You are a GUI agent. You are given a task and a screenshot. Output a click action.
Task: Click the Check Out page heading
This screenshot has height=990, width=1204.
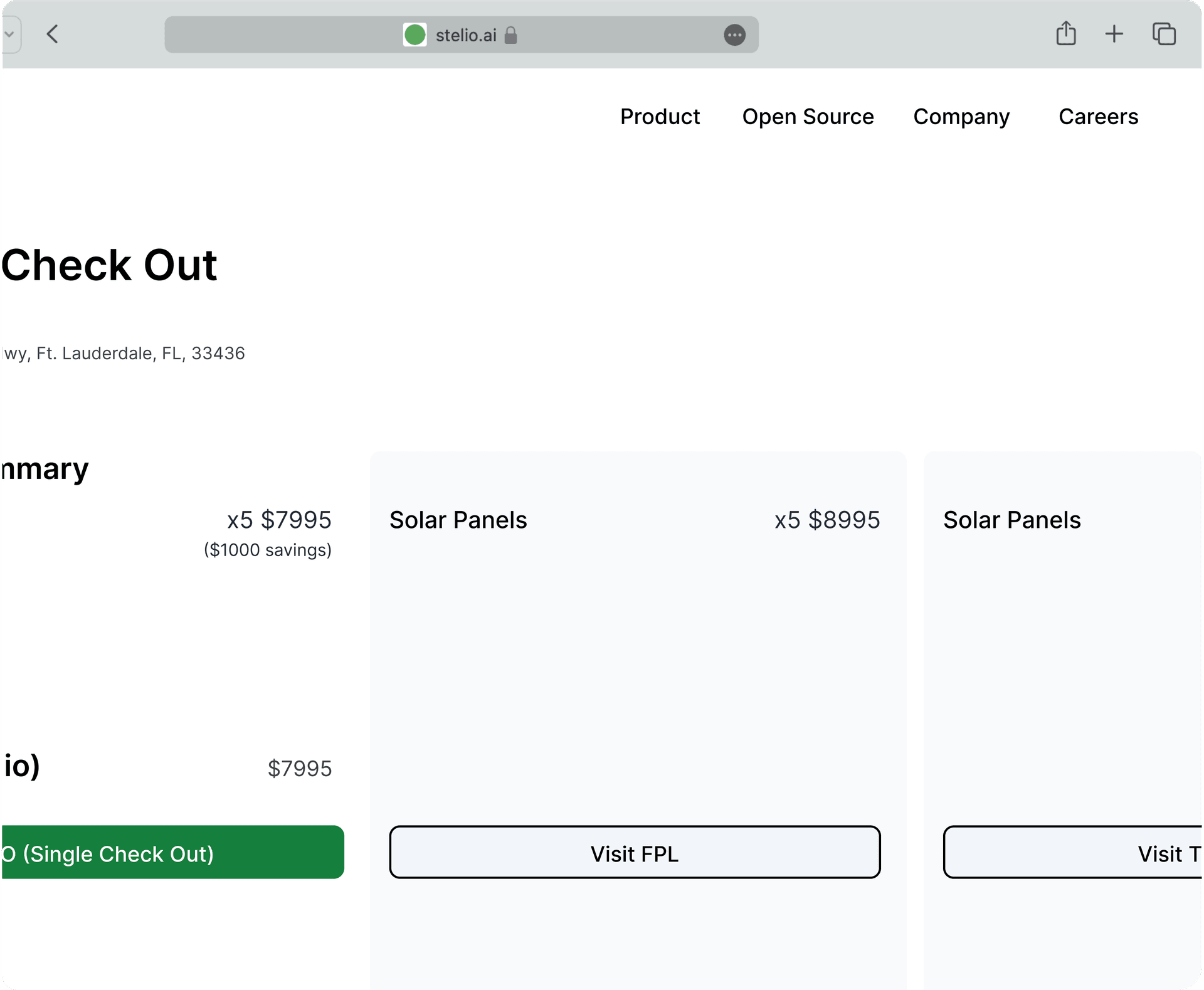109,265
